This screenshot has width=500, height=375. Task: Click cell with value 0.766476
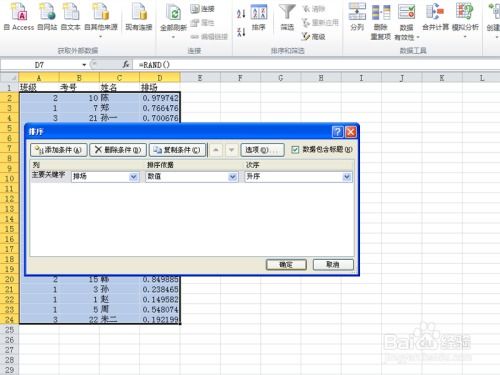160,108
